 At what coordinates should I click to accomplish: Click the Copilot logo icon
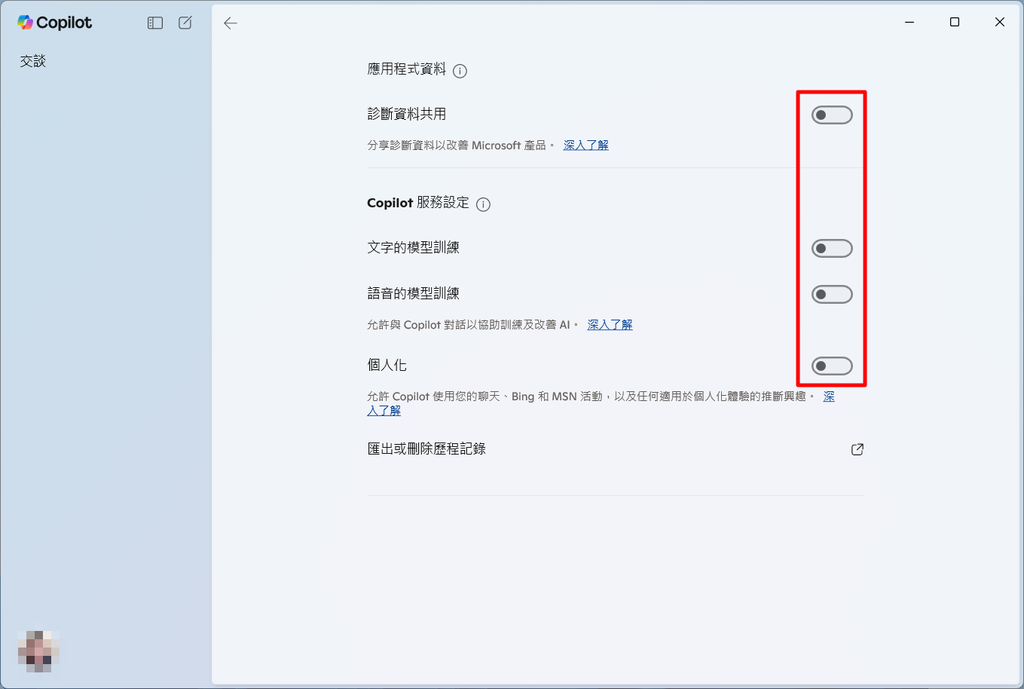25,22
